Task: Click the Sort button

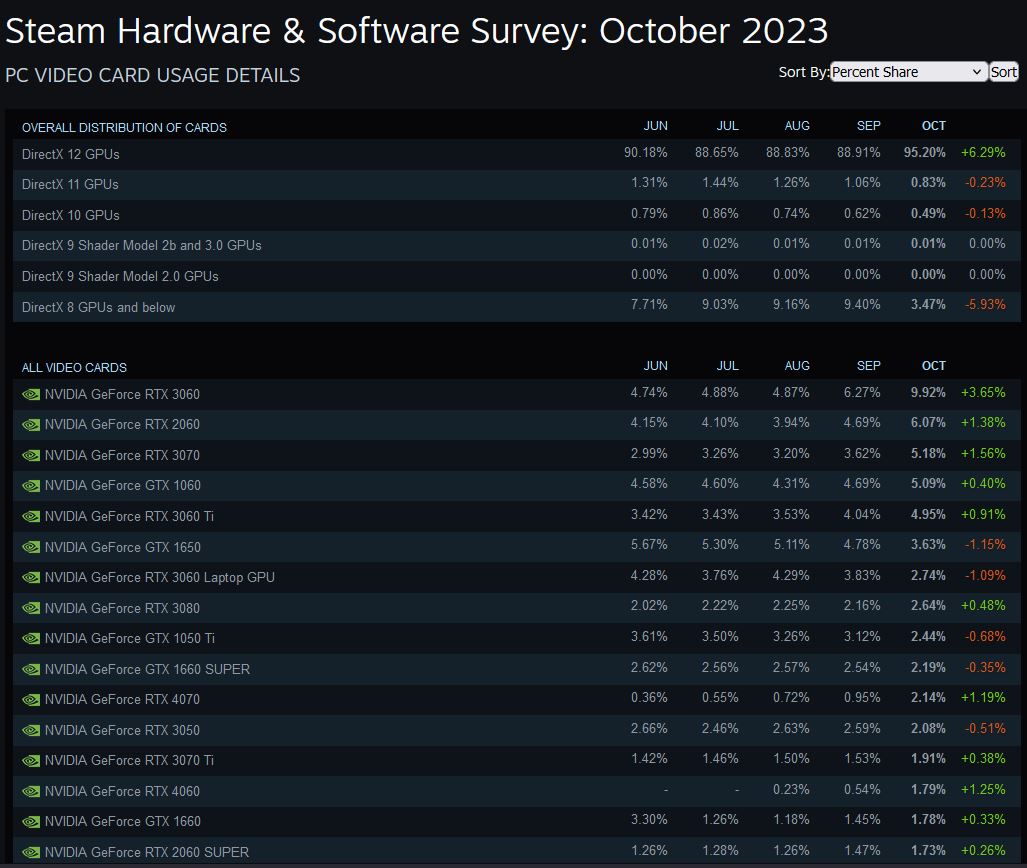Action: click(x=1002, y=71)
